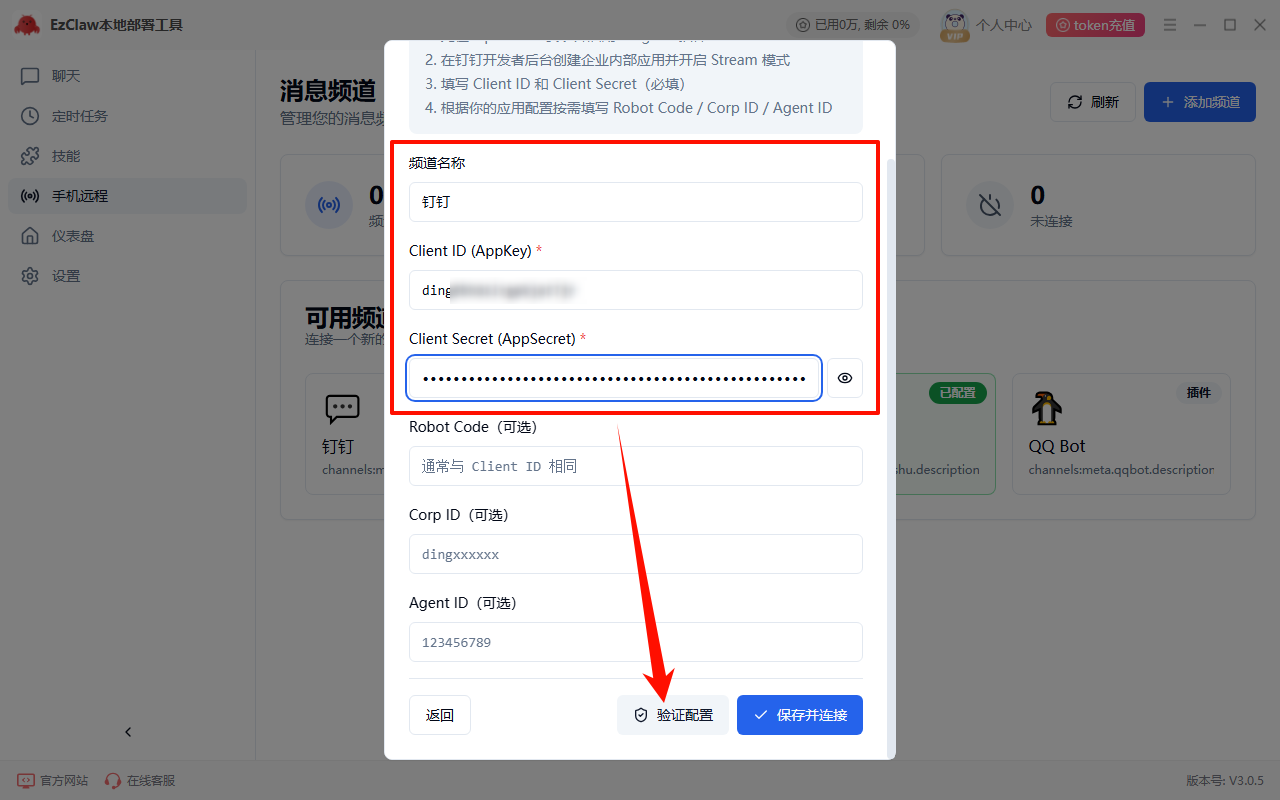The width and height of the screenshot is (1280, 800).
Task: Open 在线客服 online support headset icon
Action: coord(113,780)
